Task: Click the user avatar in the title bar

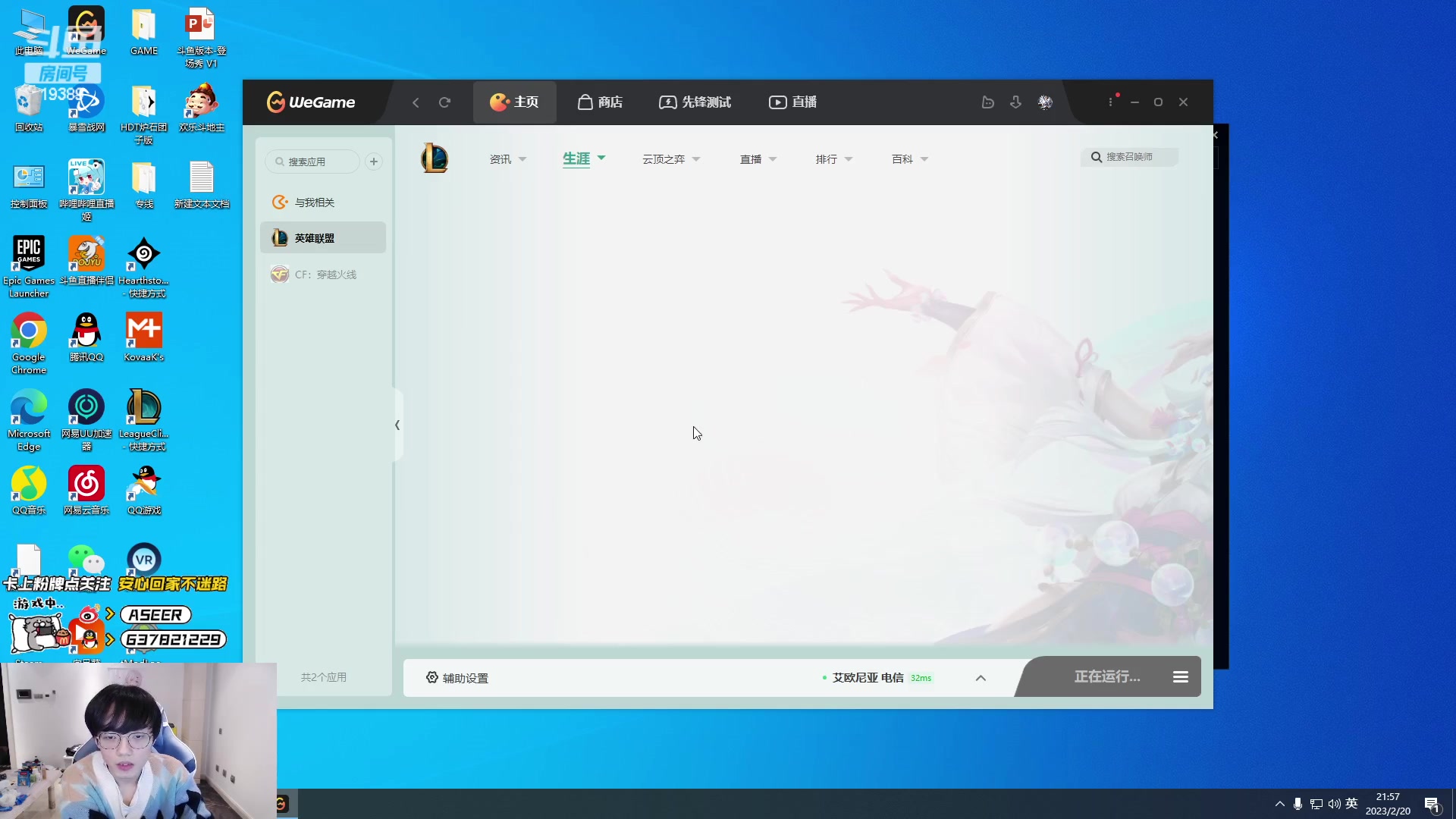Action: [1045, 102]
